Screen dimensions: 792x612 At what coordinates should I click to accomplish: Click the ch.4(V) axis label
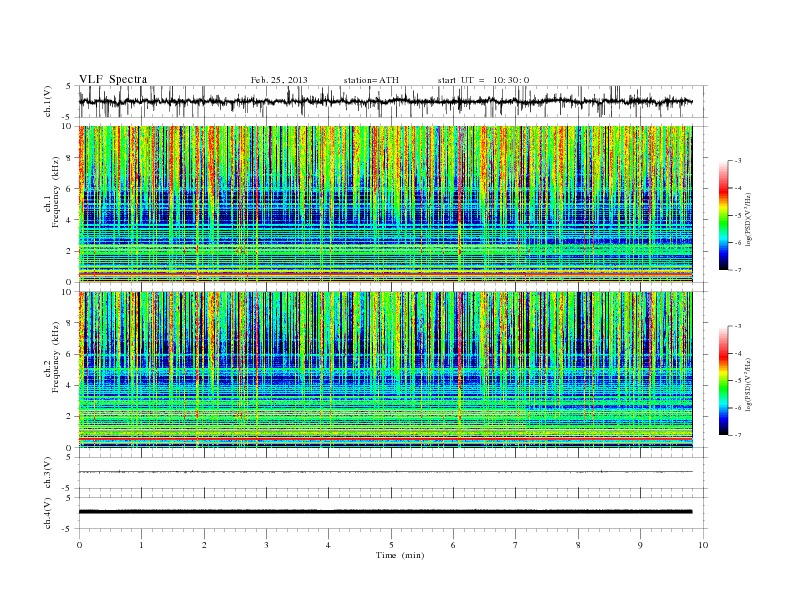(48, 513)
